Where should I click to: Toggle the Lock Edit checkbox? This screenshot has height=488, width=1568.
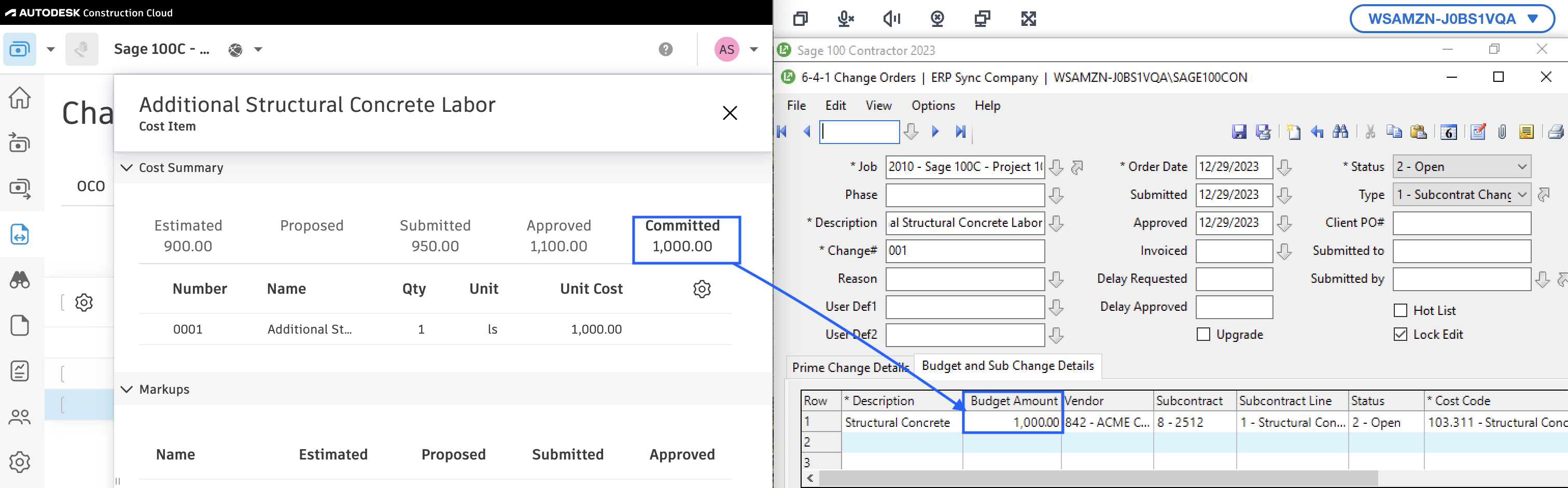click(x=1400, y=335)
